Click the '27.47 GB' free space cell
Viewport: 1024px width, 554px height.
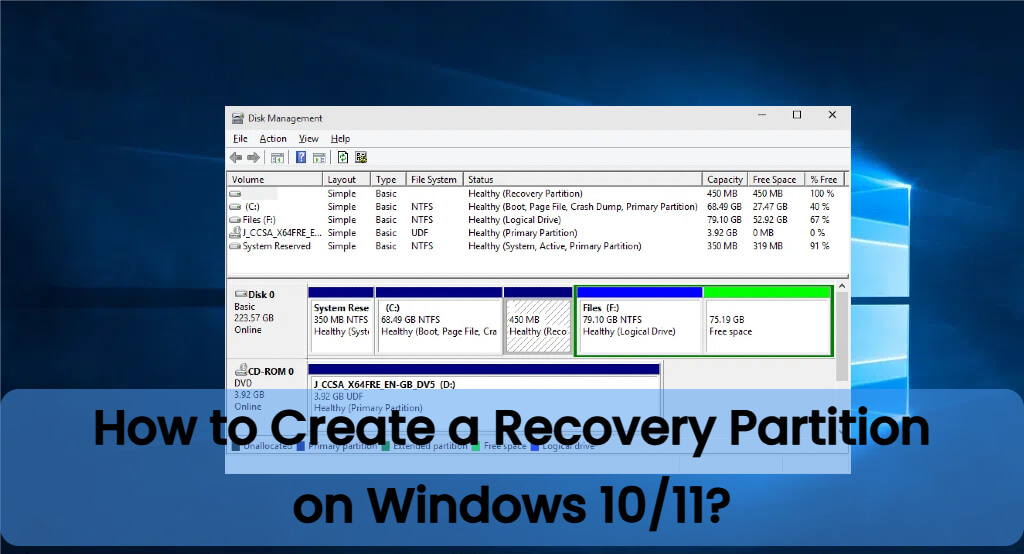(770, 207)
